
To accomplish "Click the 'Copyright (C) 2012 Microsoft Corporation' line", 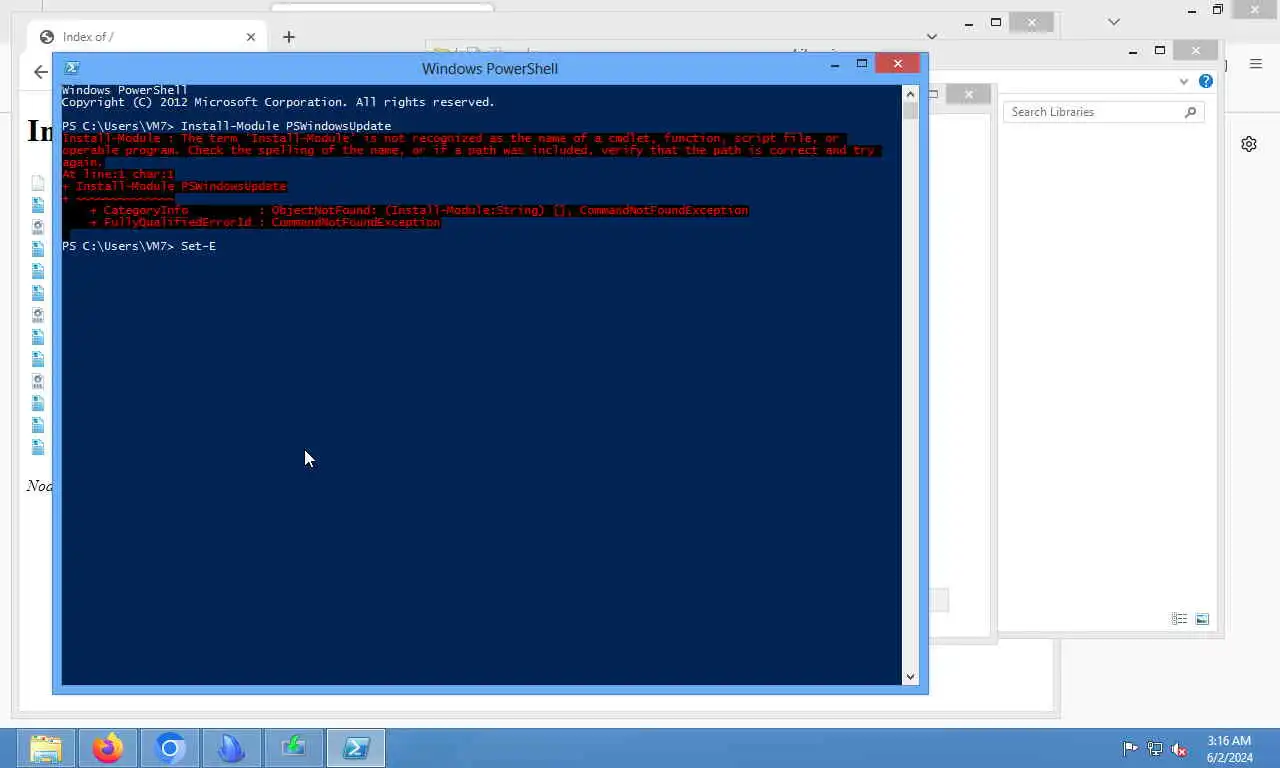I will [x=278, y=102].
